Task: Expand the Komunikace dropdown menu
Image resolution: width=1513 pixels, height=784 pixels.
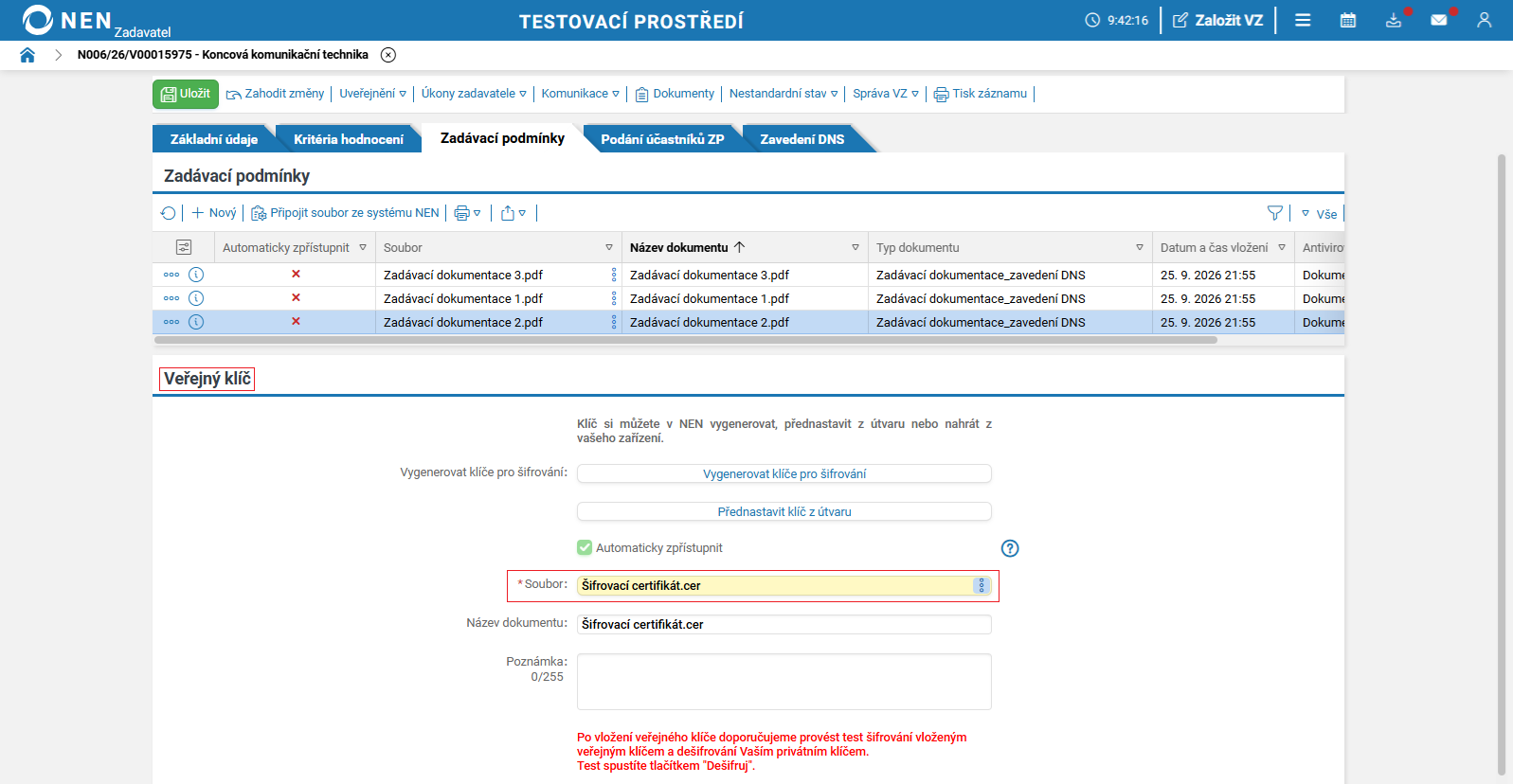Action: click(581, 94)
